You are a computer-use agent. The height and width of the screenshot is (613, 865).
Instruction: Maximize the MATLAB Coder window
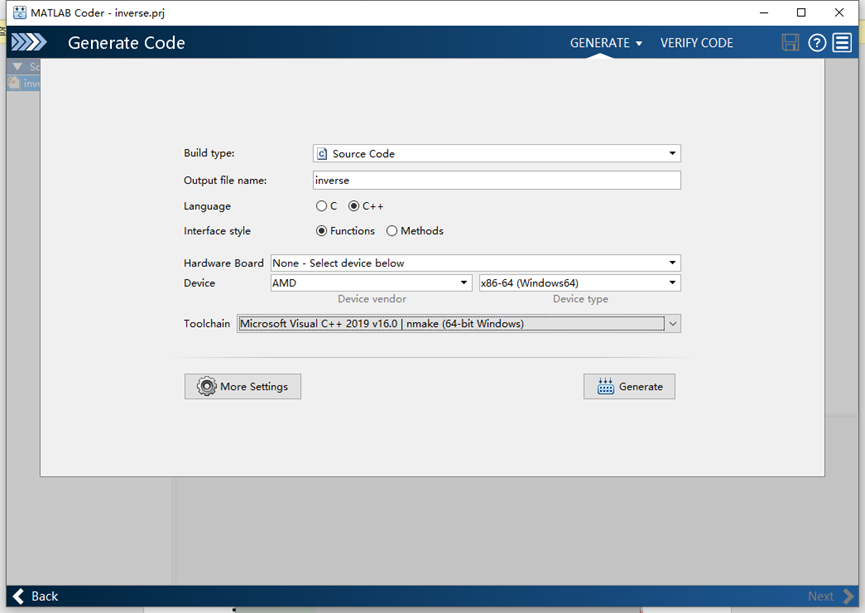[x=801, y=12]
